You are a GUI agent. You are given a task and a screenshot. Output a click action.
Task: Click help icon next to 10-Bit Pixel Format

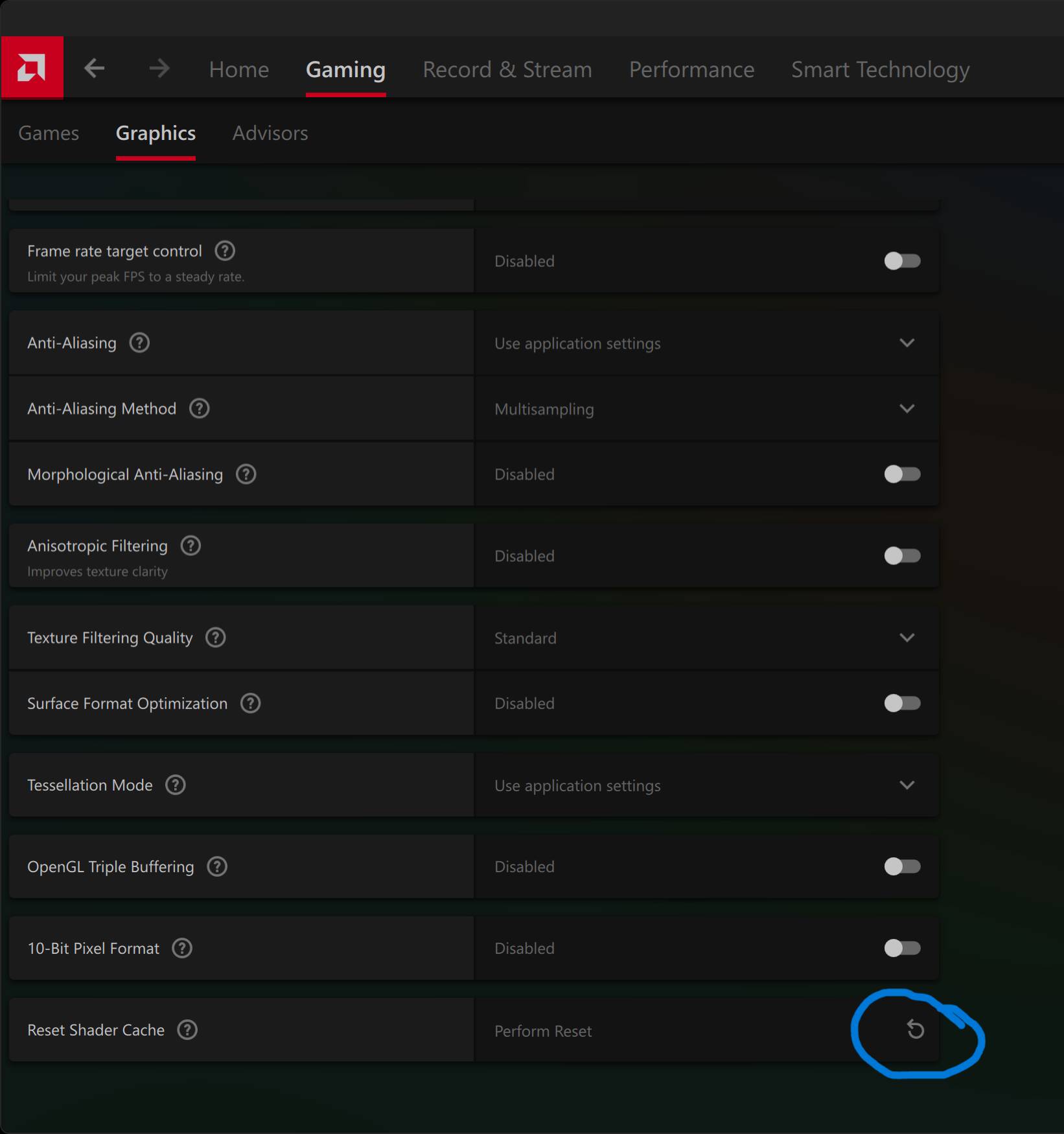(182, 948)
